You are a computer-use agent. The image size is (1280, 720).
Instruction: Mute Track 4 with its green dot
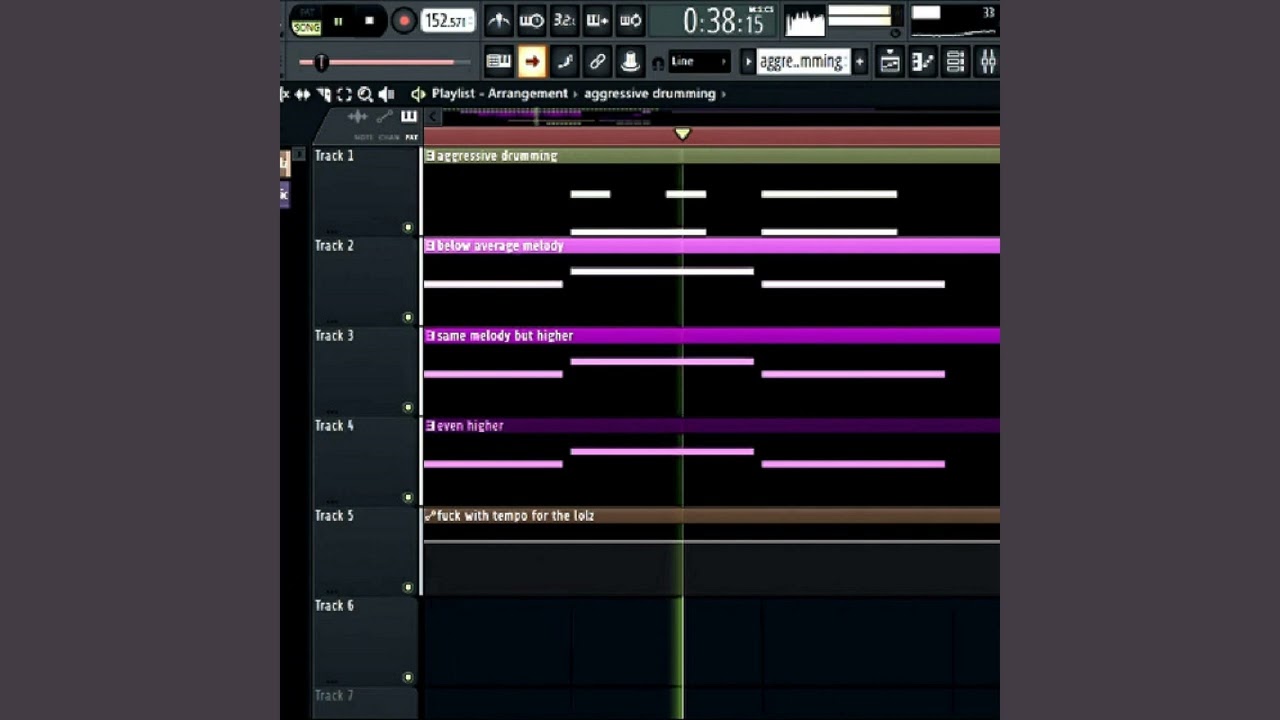408,498
